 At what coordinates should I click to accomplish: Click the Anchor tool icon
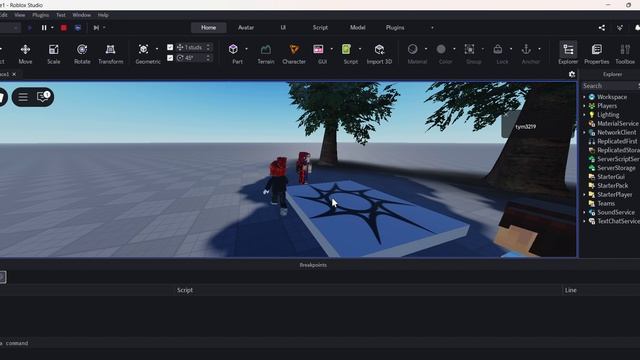pos(526,50)
